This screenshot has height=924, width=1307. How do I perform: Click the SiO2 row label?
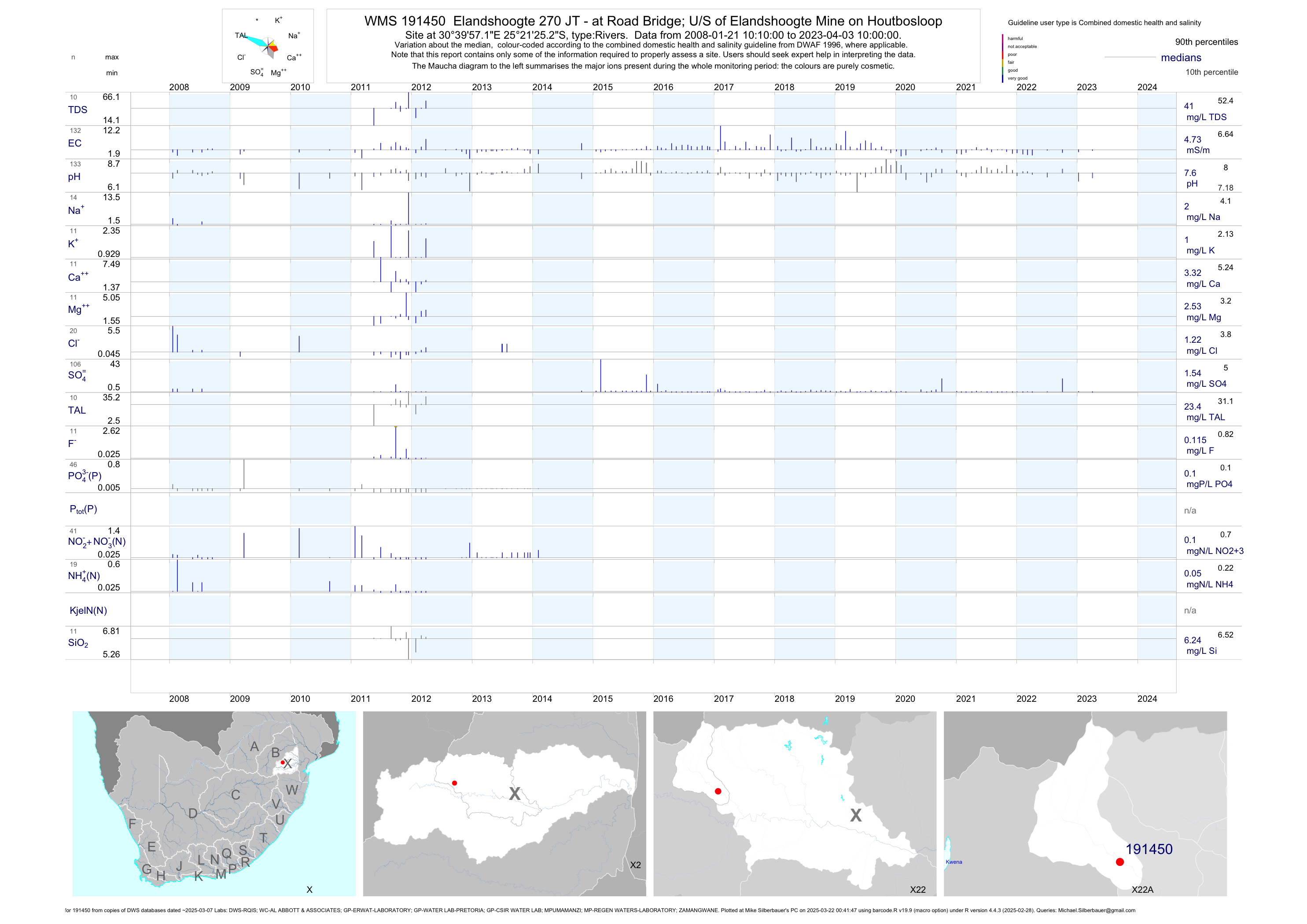tap(78, 643)
